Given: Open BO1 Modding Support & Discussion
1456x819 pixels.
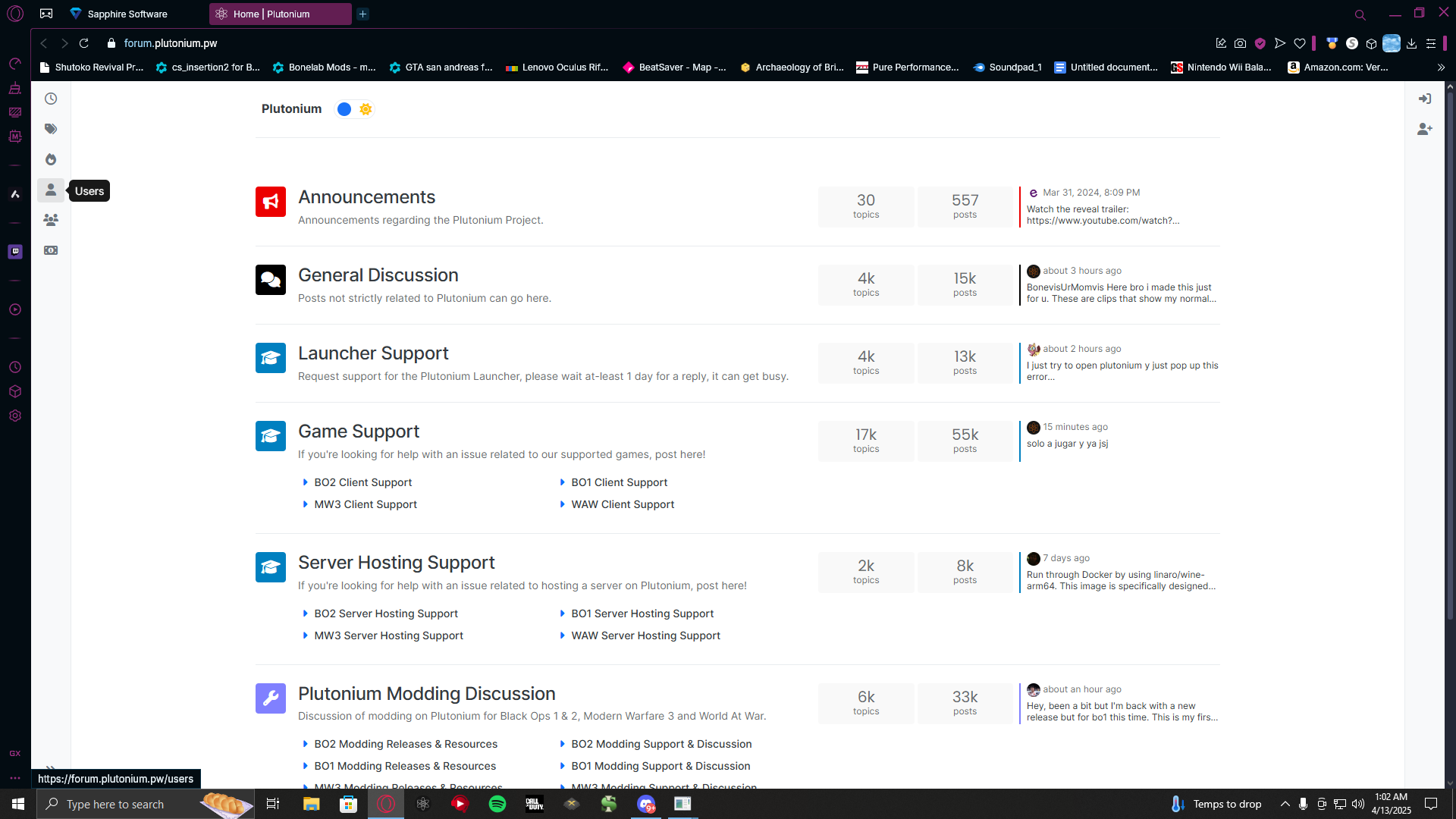Looking at the screenshot, I should pyautogui.click(x=661, y=766).
